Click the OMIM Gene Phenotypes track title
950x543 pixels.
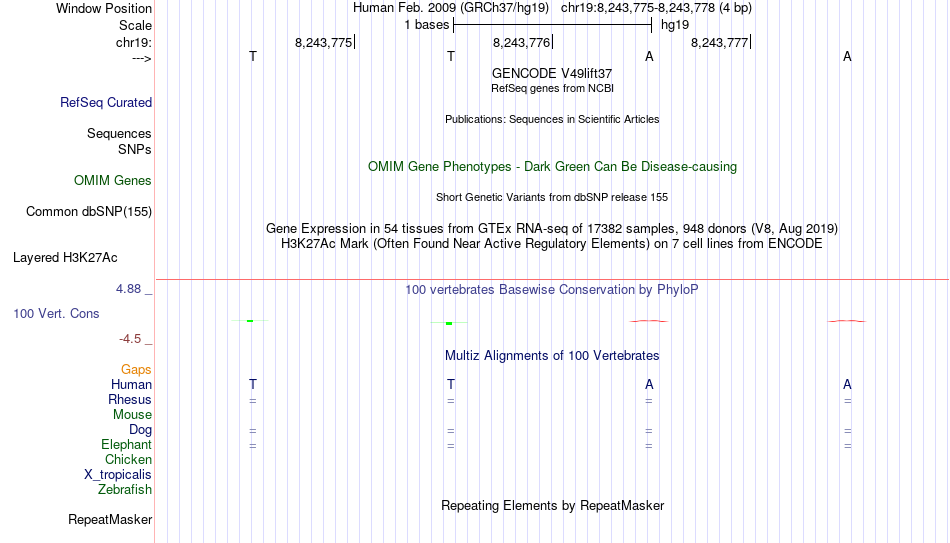[552, 167]
